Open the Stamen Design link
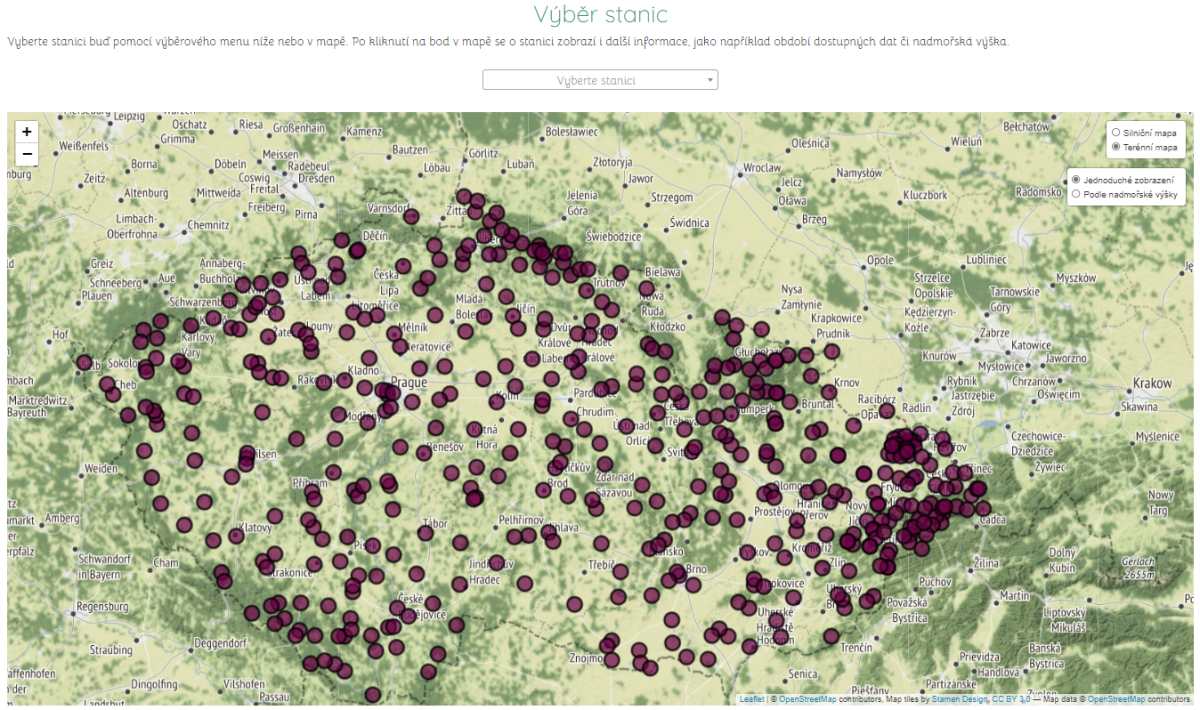This screenshot has height=710, width=1200. tap(958, 699)
